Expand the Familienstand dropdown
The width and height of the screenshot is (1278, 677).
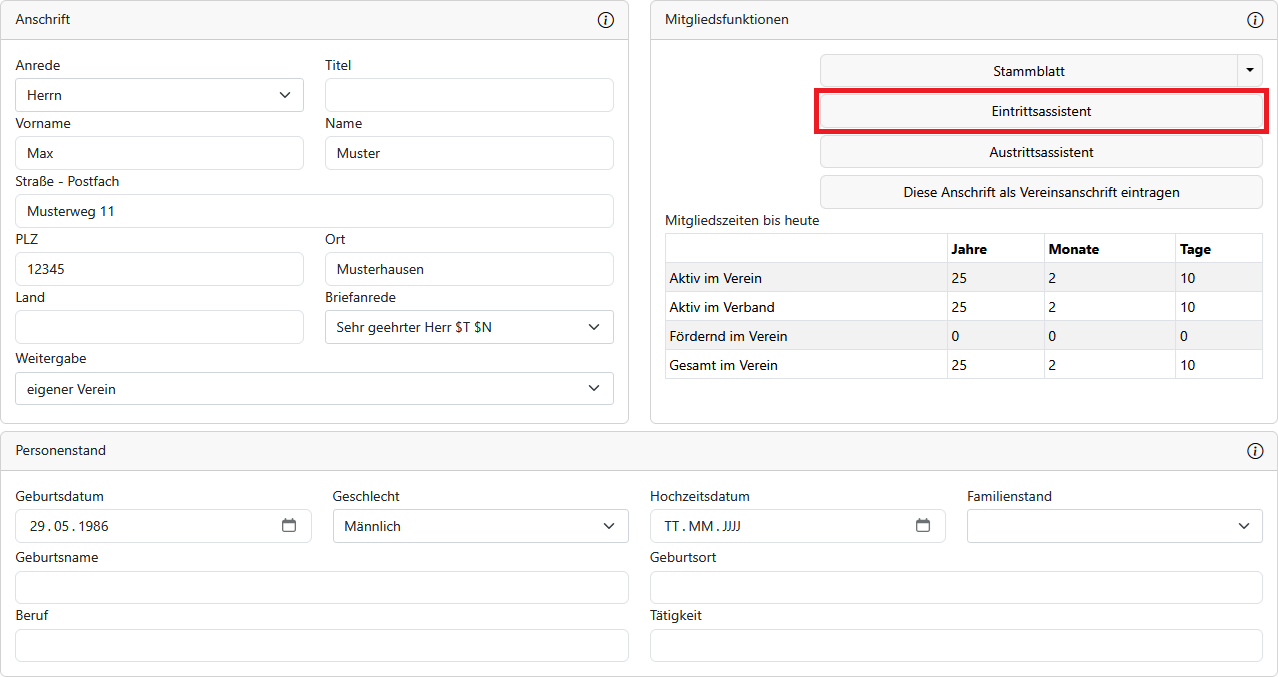(x=1114, y=526)
